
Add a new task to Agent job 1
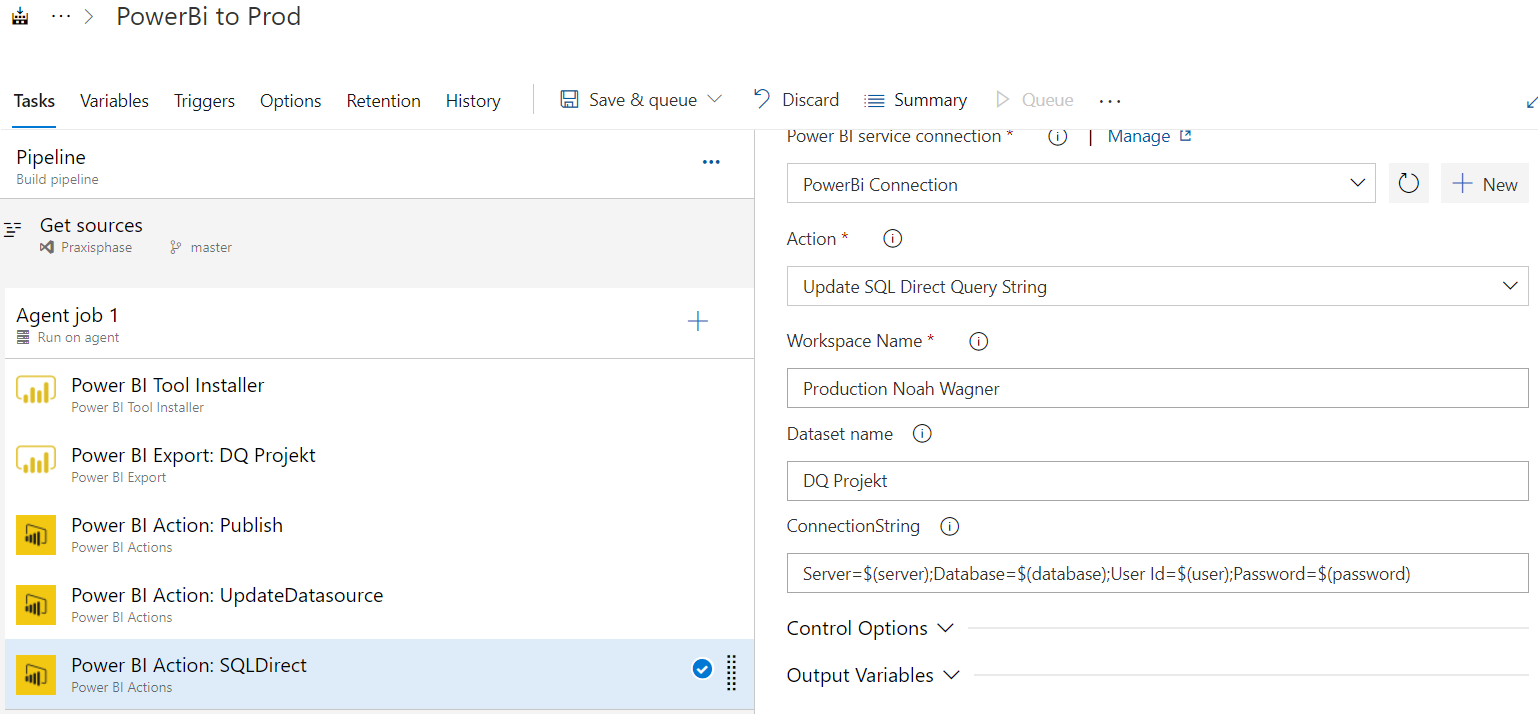[697, 321]
